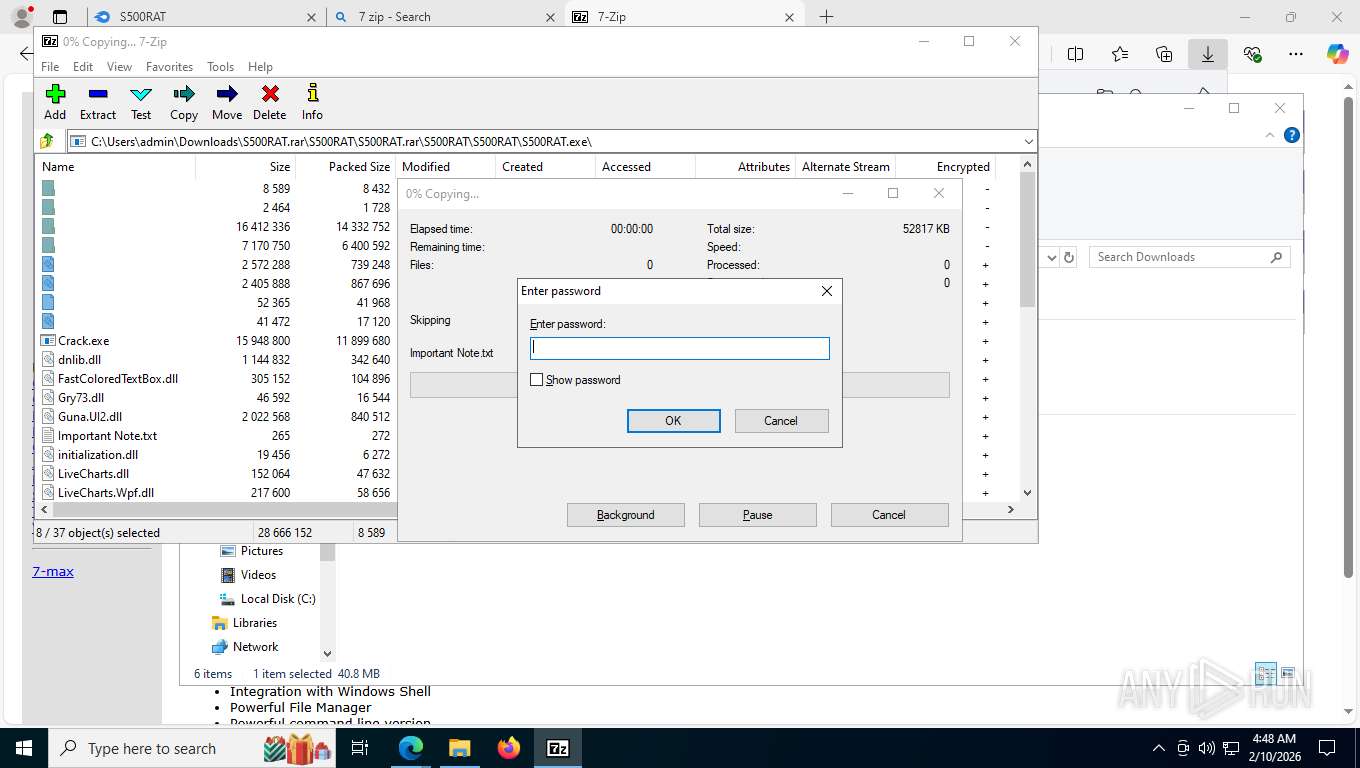Image resolution: width=1360 pixels, height=768 pixels.
Task: Open Edge tab actions icon
Action: click(60, 17)
